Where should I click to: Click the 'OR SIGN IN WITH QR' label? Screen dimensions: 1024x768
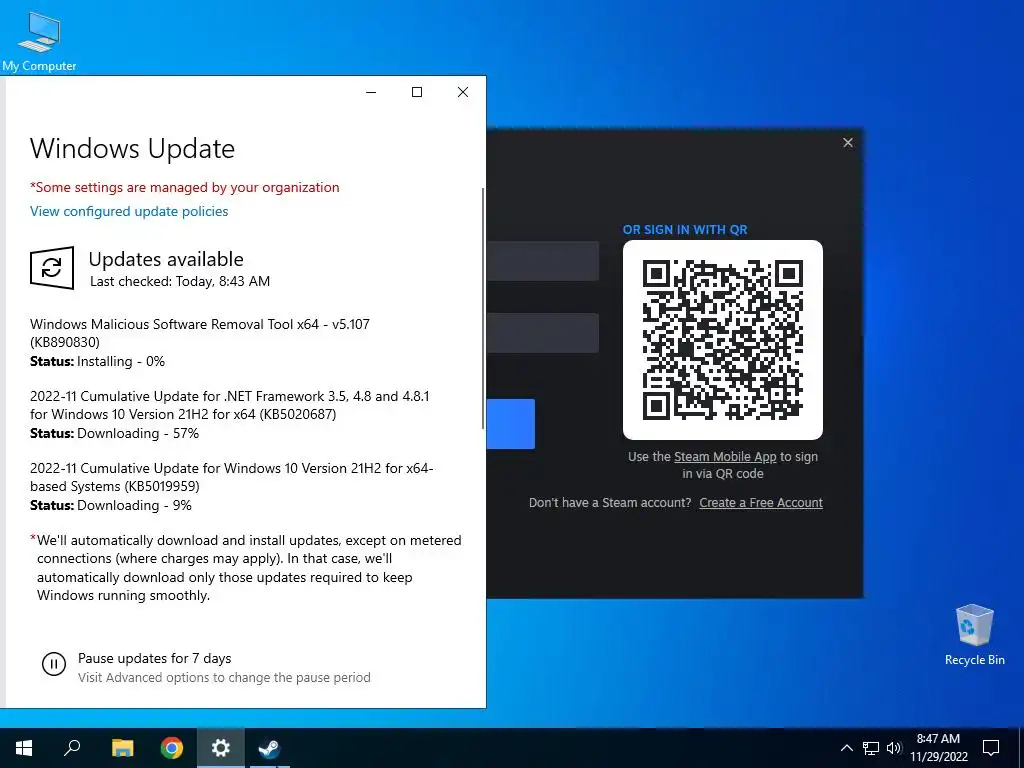(x=685, y=230)
